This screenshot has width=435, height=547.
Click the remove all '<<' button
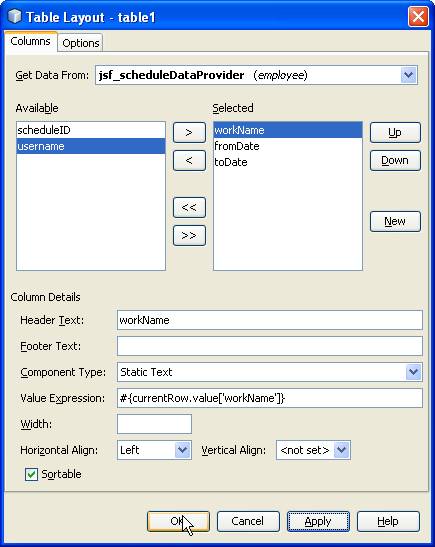pyautogui.click(x=189, y=208)
